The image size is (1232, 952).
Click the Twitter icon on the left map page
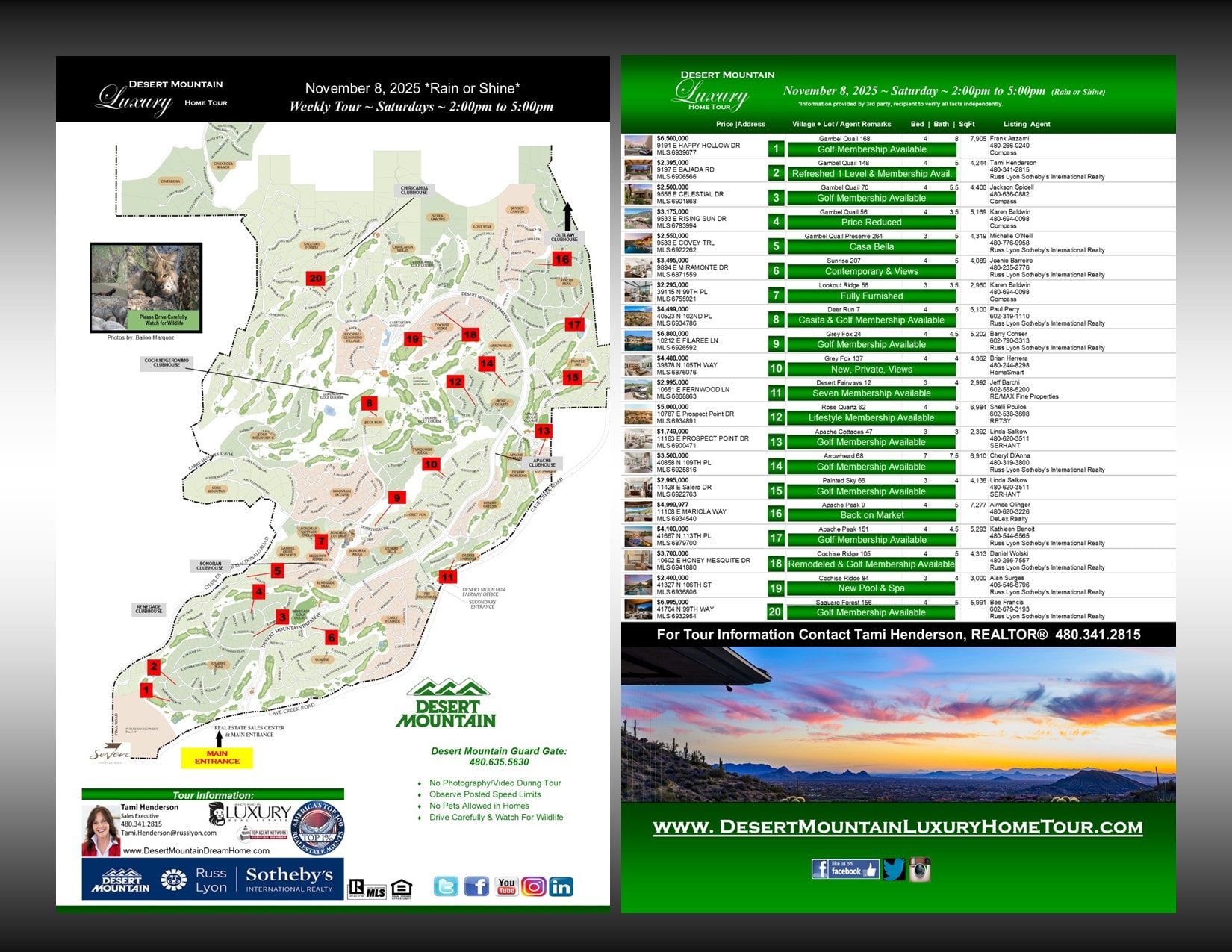click(446, 886)
